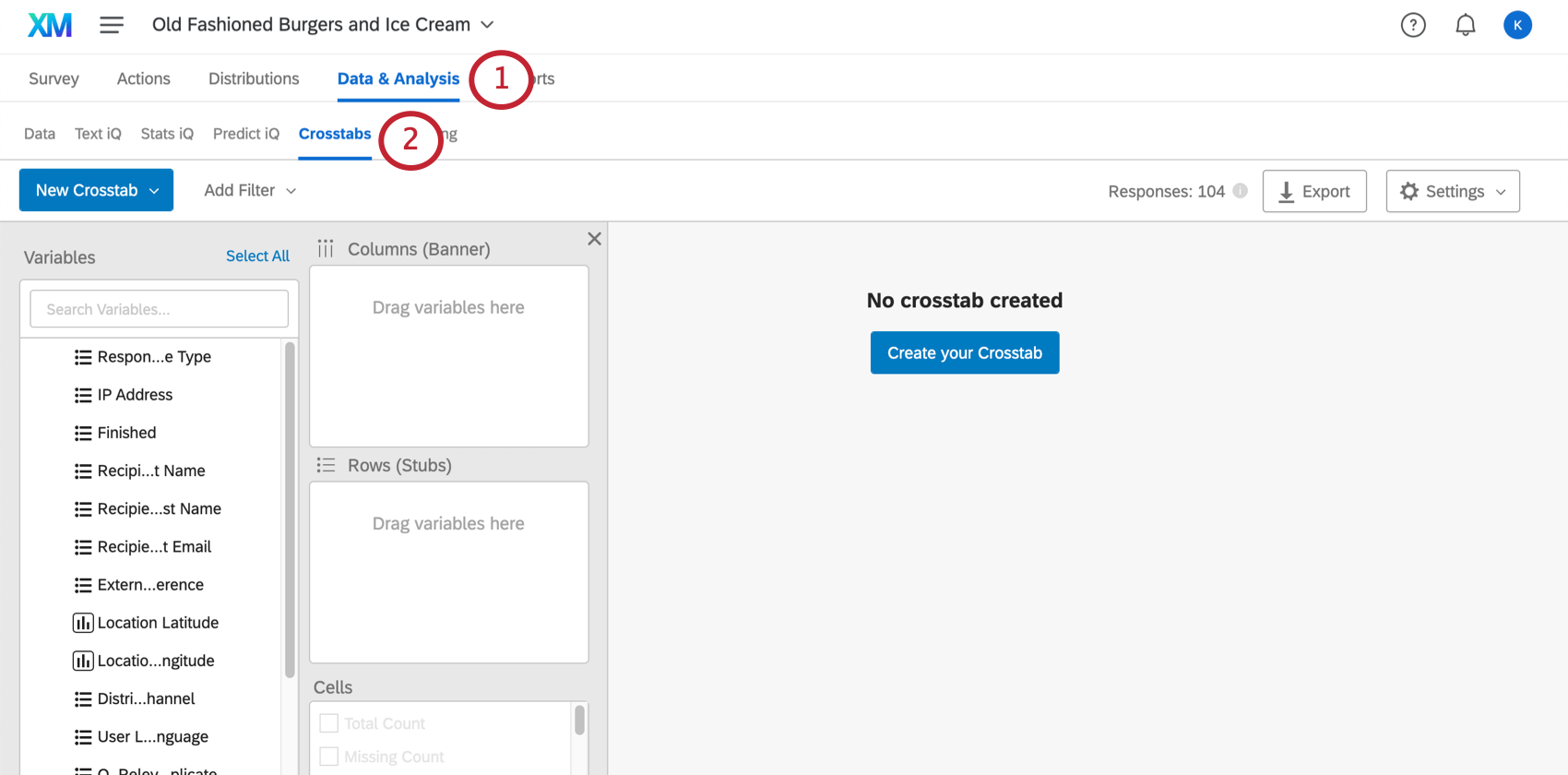Image resolution: width=1568 pixels, height=775 pixels.
Task: Open the Add Filter dropdown
Action: [x=250, y=190]
